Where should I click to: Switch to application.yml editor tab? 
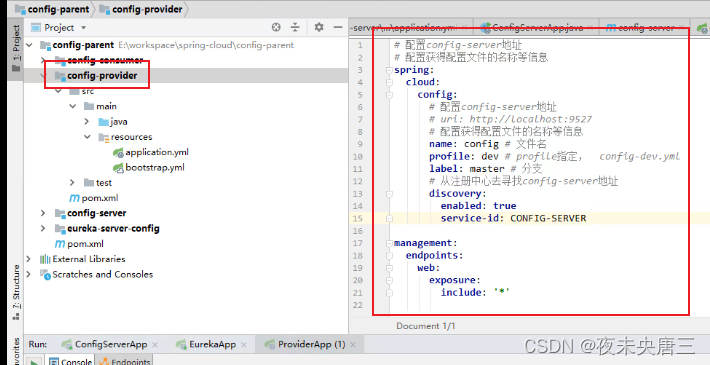coord(411,28)
